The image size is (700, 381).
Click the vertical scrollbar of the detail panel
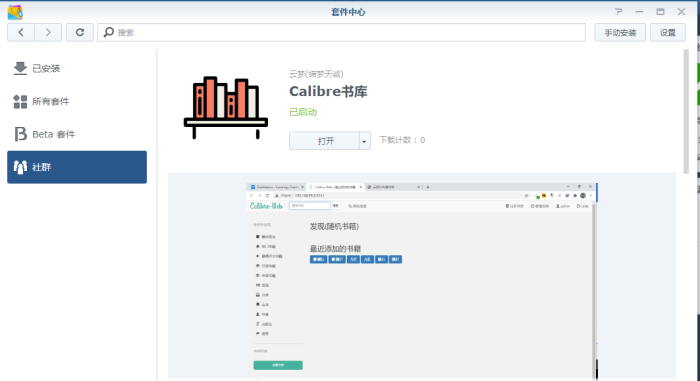tap(686, 111)
